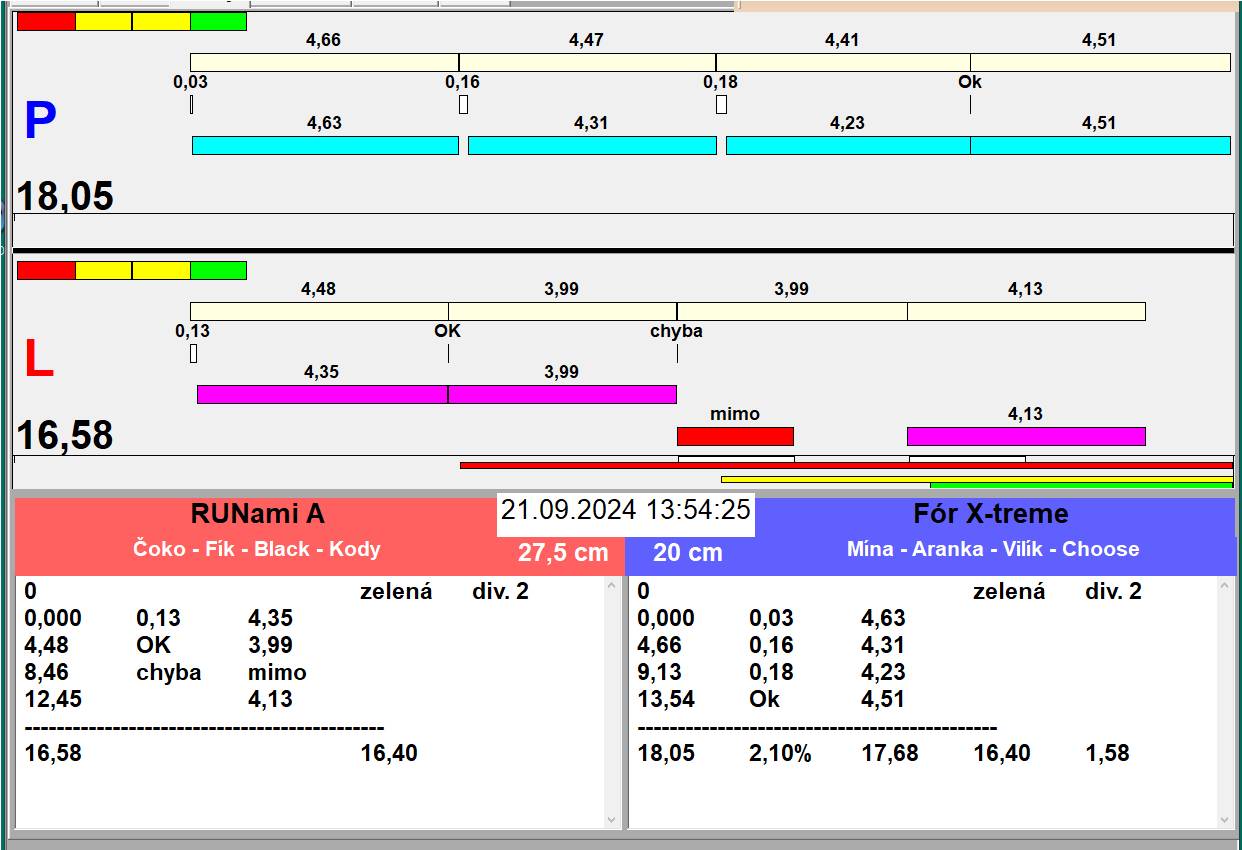This screenshot has height=850, width=1242.
Task: Select the magenta bar labeled 3,99
Action: tap(562, 394)
